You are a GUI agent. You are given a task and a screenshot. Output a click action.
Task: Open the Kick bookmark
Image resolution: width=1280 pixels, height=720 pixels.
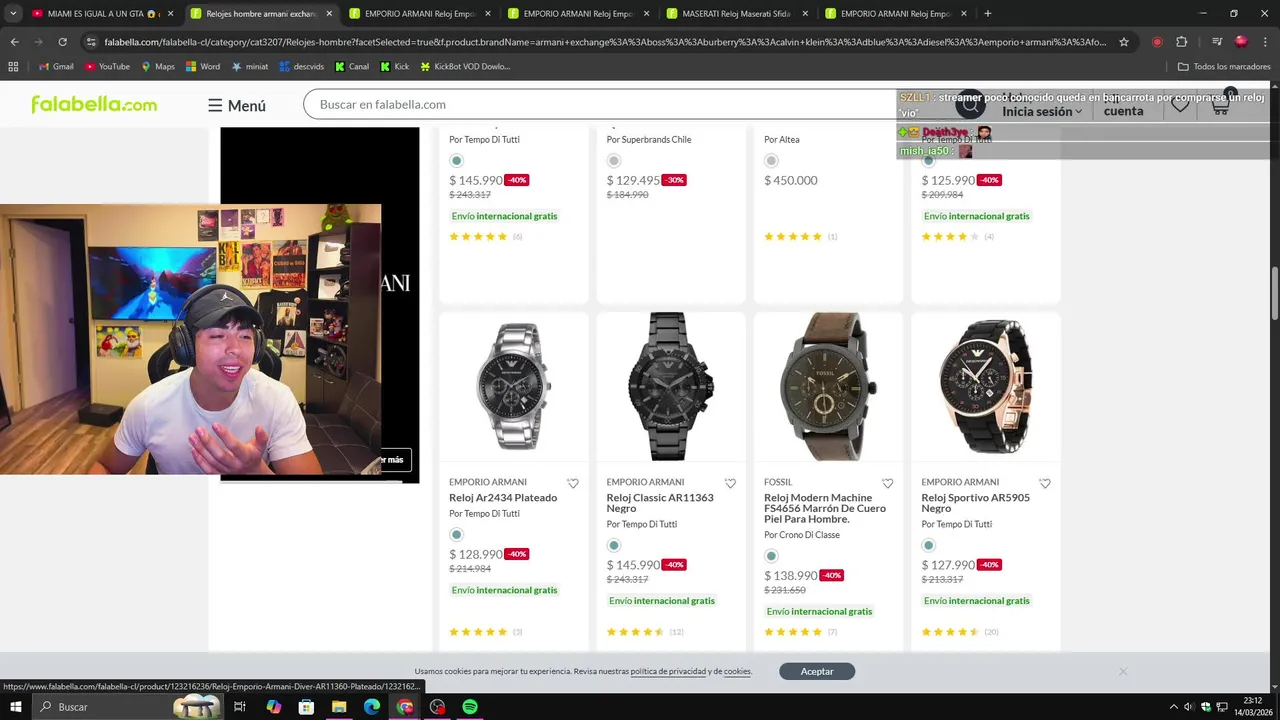pos(395,66)
